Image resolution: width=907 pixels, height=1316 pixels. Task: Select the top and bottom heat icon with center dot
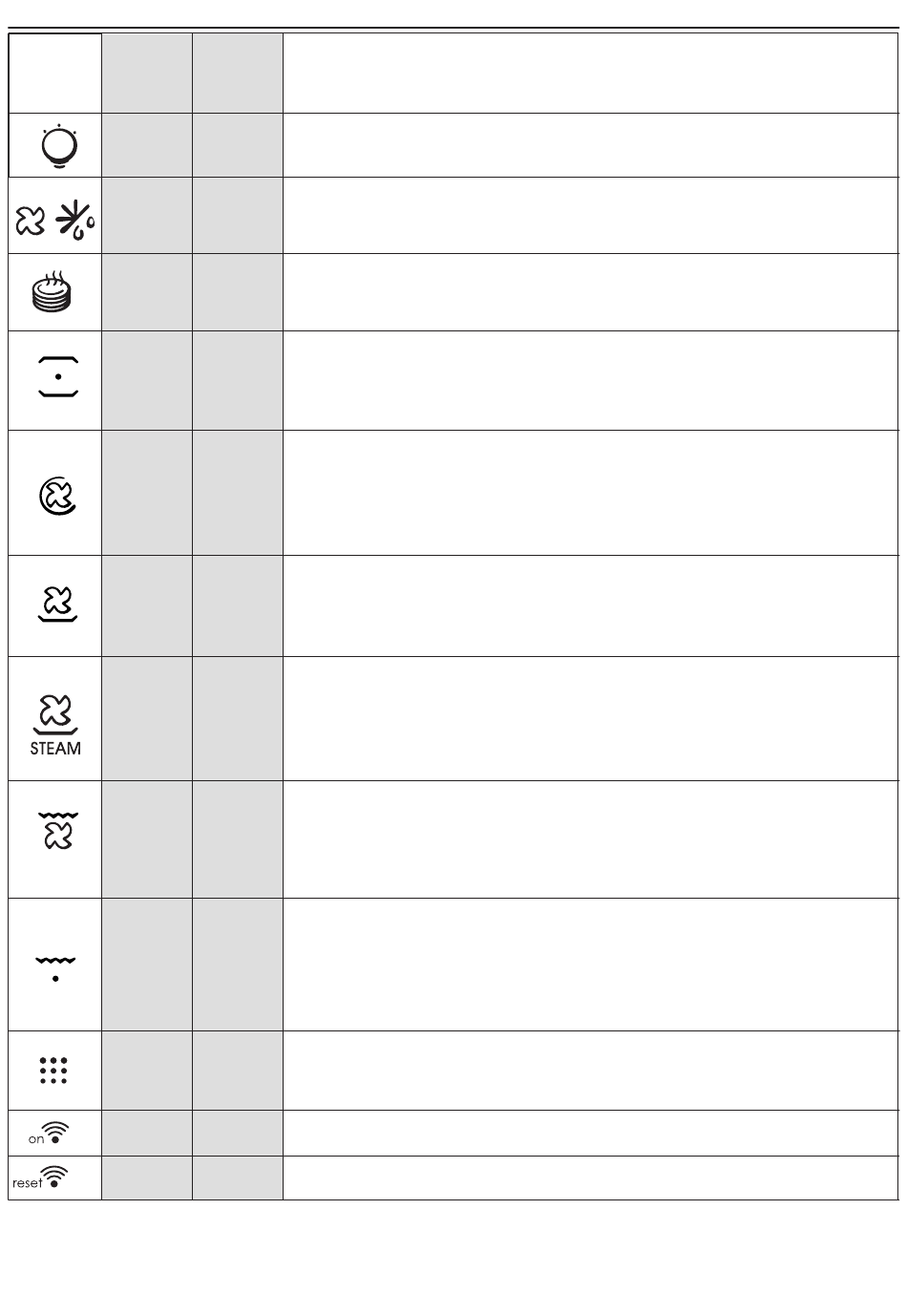click(58, 376)
